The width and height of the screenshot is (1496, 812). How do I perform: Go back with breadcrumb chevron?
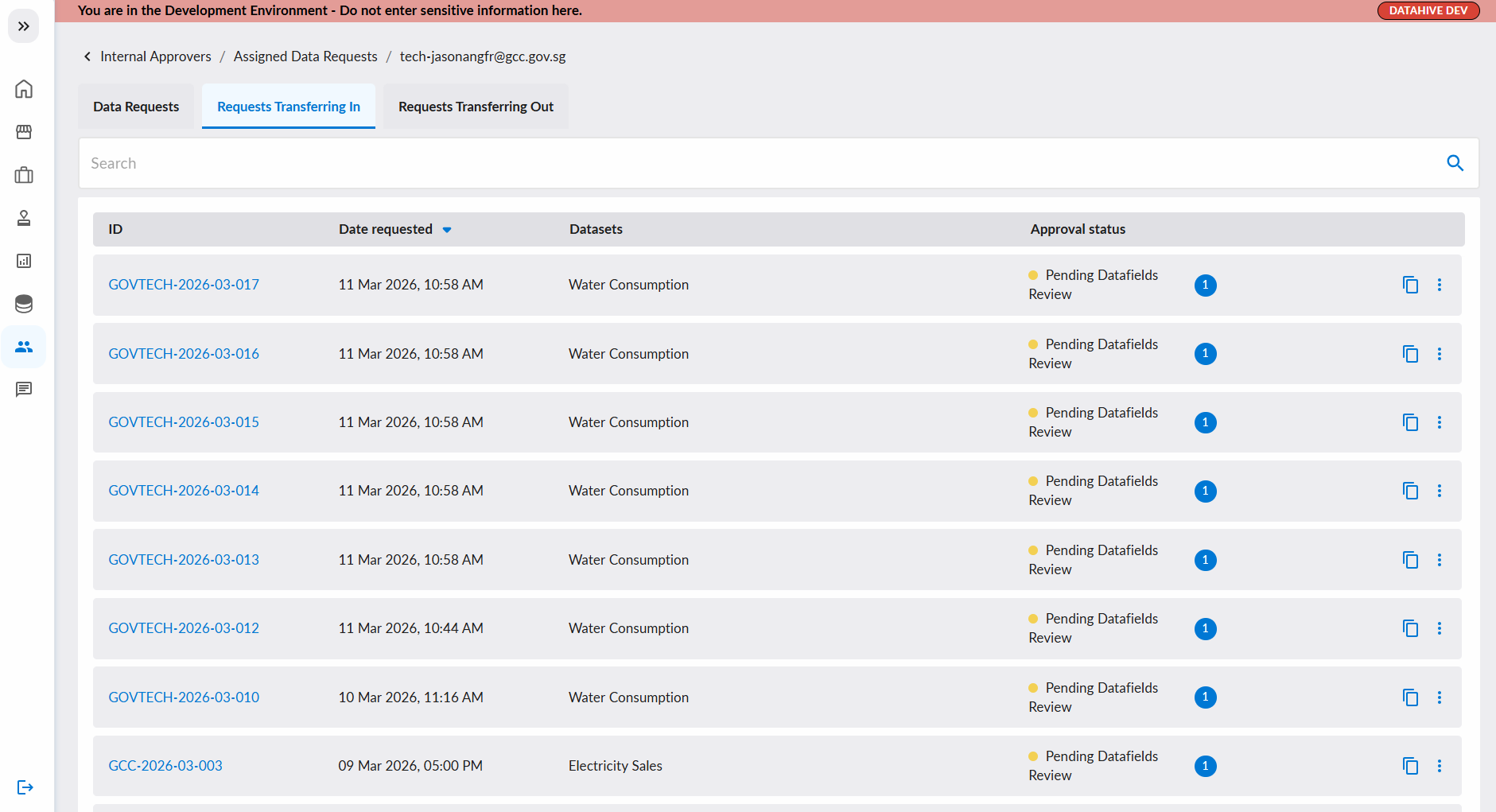pos(87,56)
